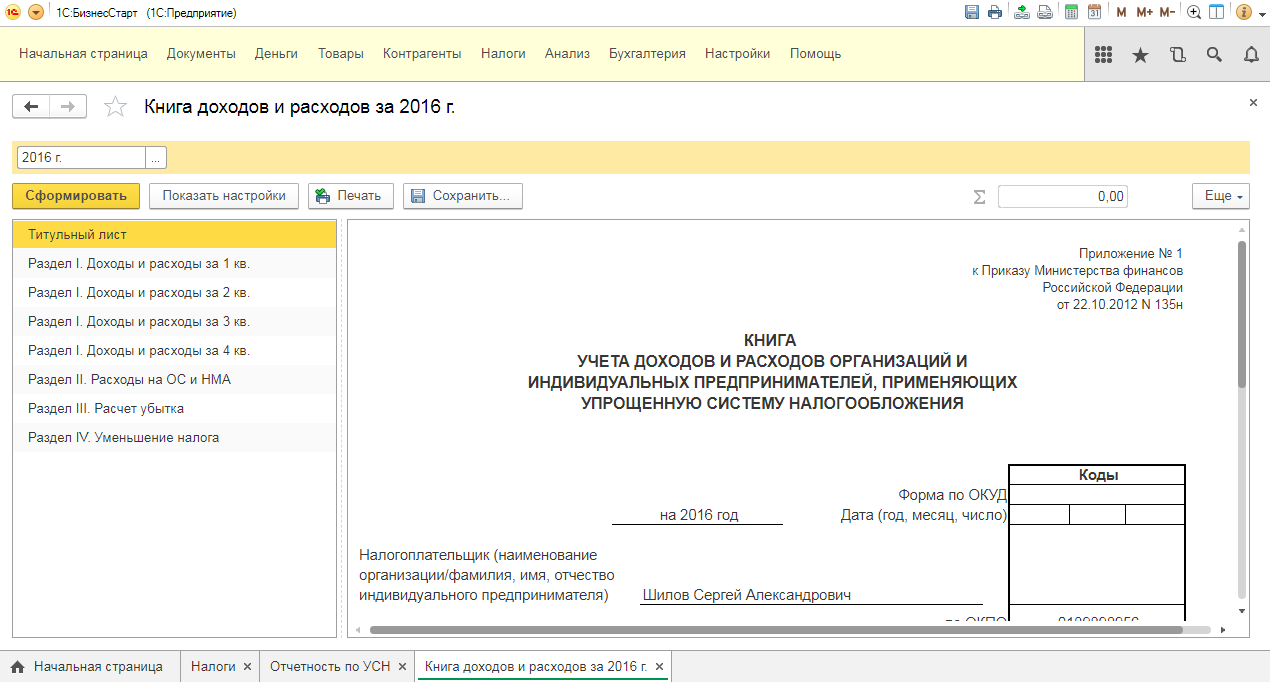
Task: Open the calculator icon in title bar
Action: (x=1072, y=12)
